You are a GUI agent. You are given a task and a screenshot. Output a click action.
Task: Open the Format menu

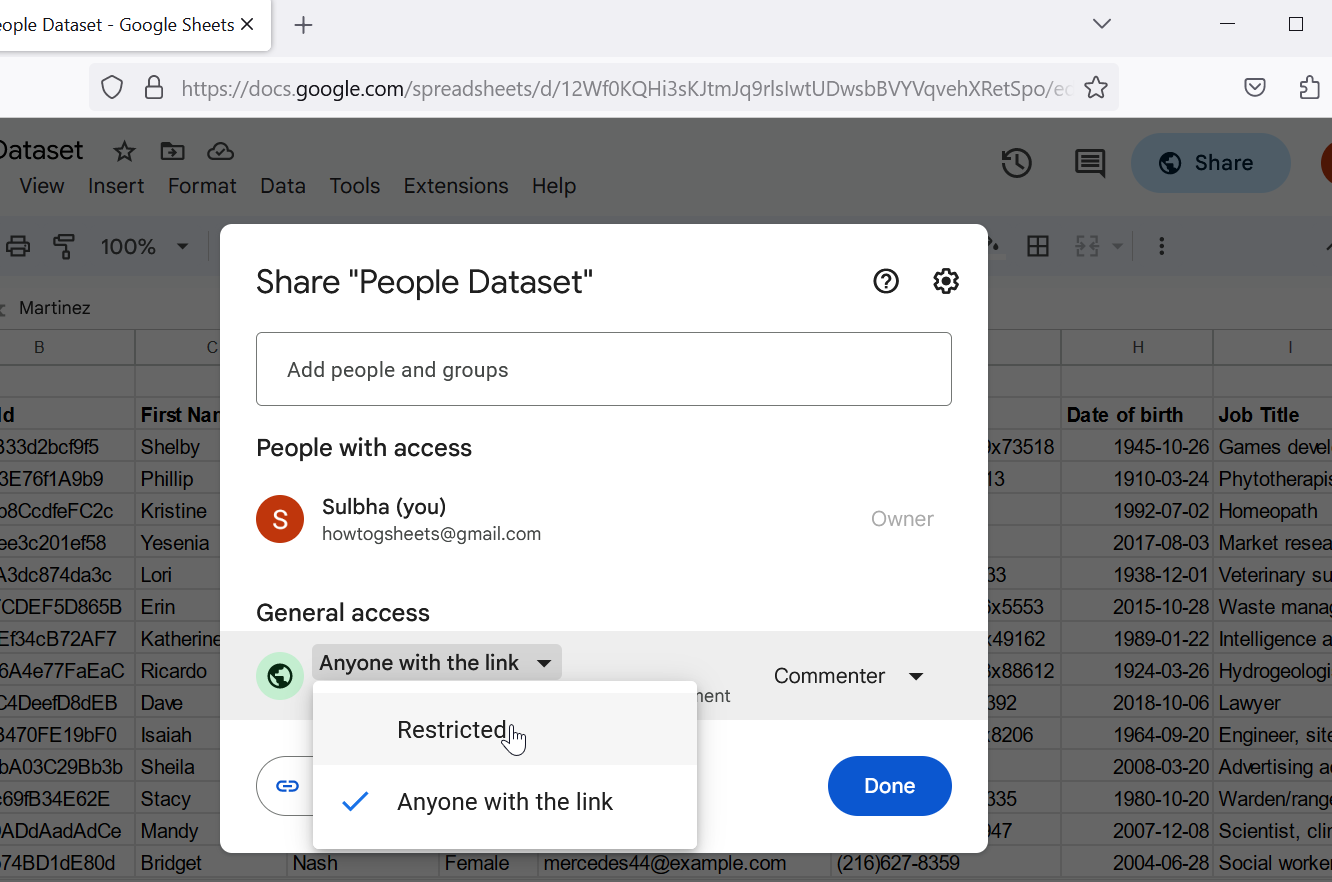pos(202,186)
